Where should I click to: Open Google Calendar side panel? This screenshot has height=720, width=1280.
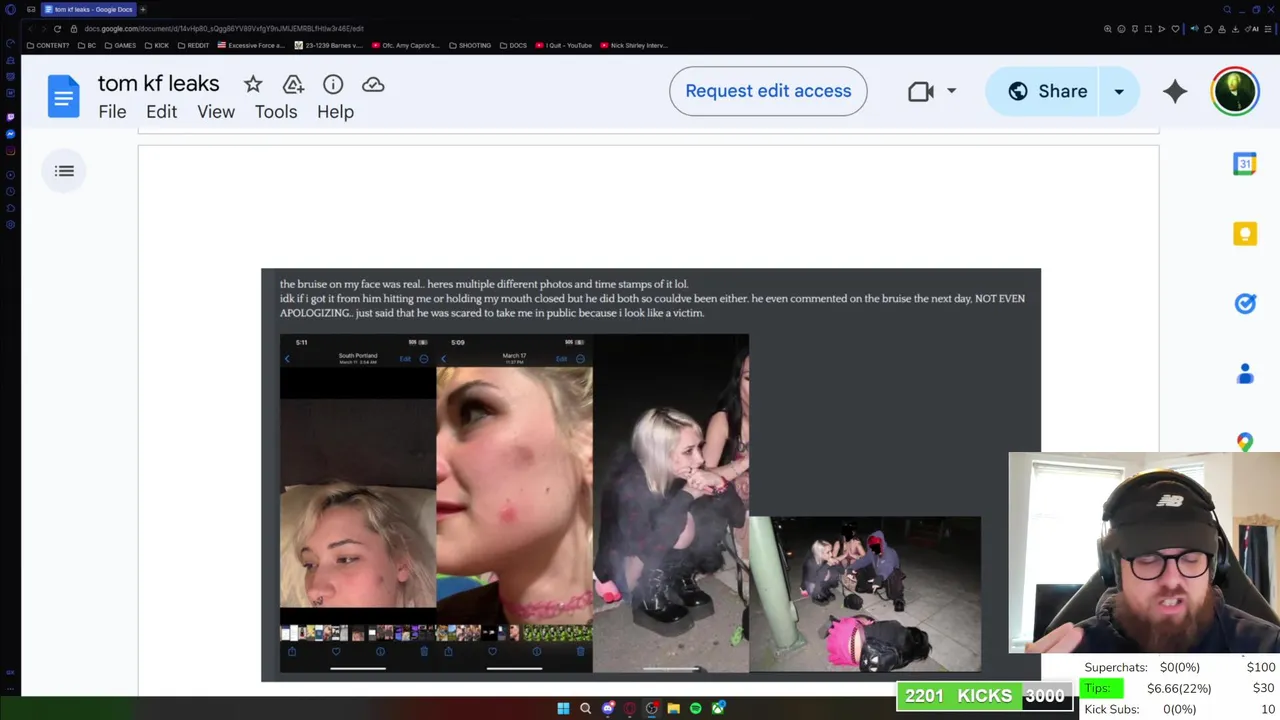point(1245,164)
